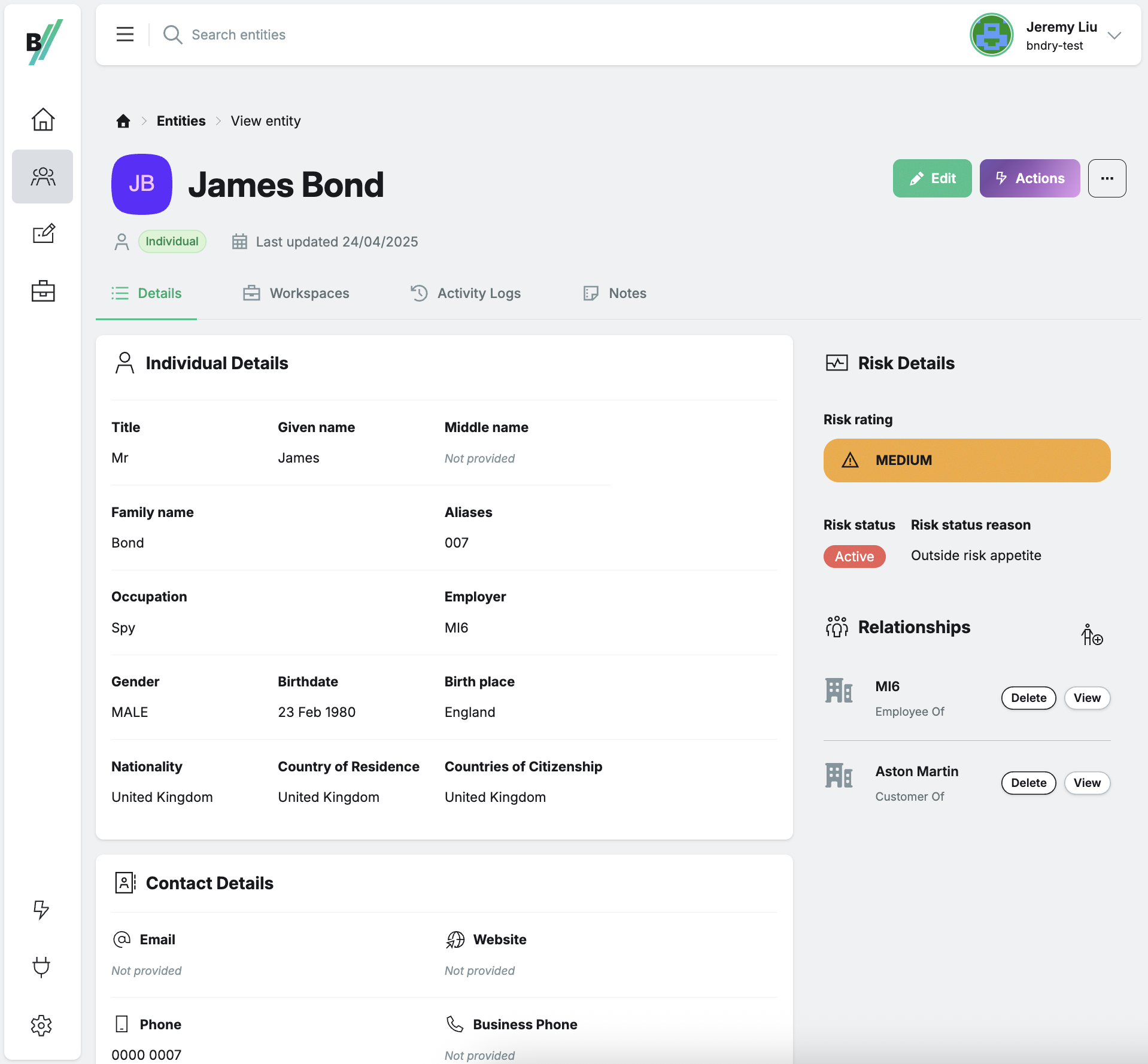The width and height of the screenshot is (1148, 1064).
Task: Click the Individual Details person icon
Action: click(x=124, y=363)
